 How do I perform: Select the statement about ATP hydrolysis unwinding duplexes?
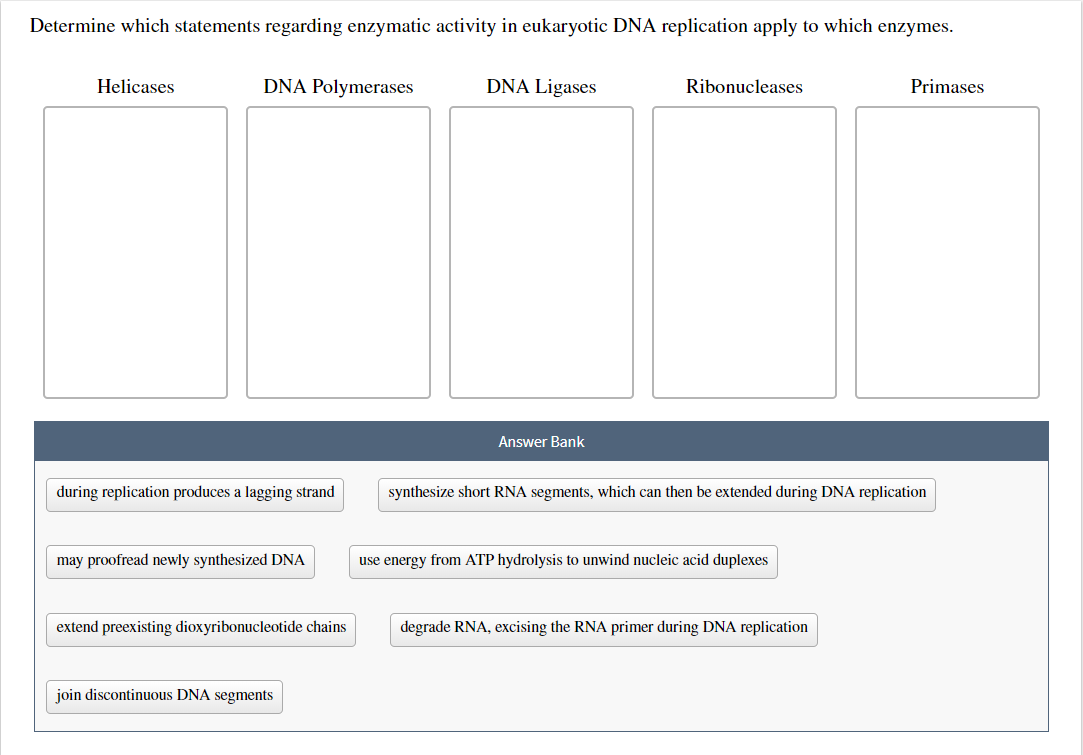562,561
